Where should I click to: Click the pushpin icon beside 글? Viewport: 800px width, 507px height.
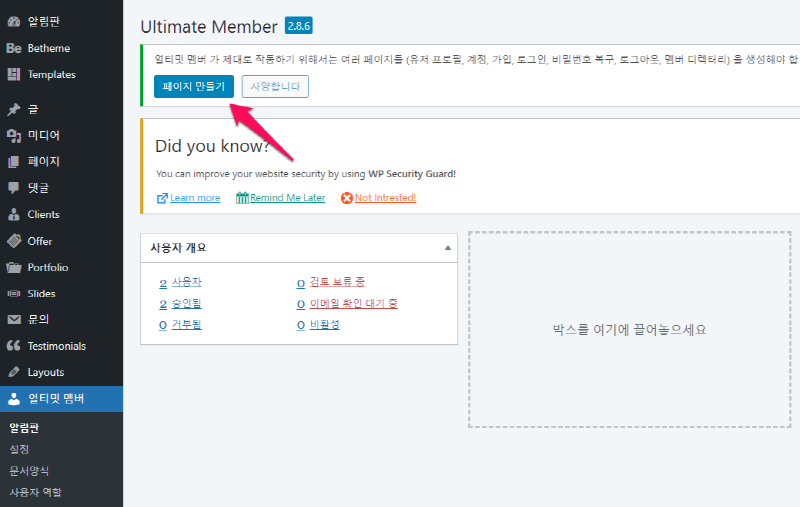(14, 109)
